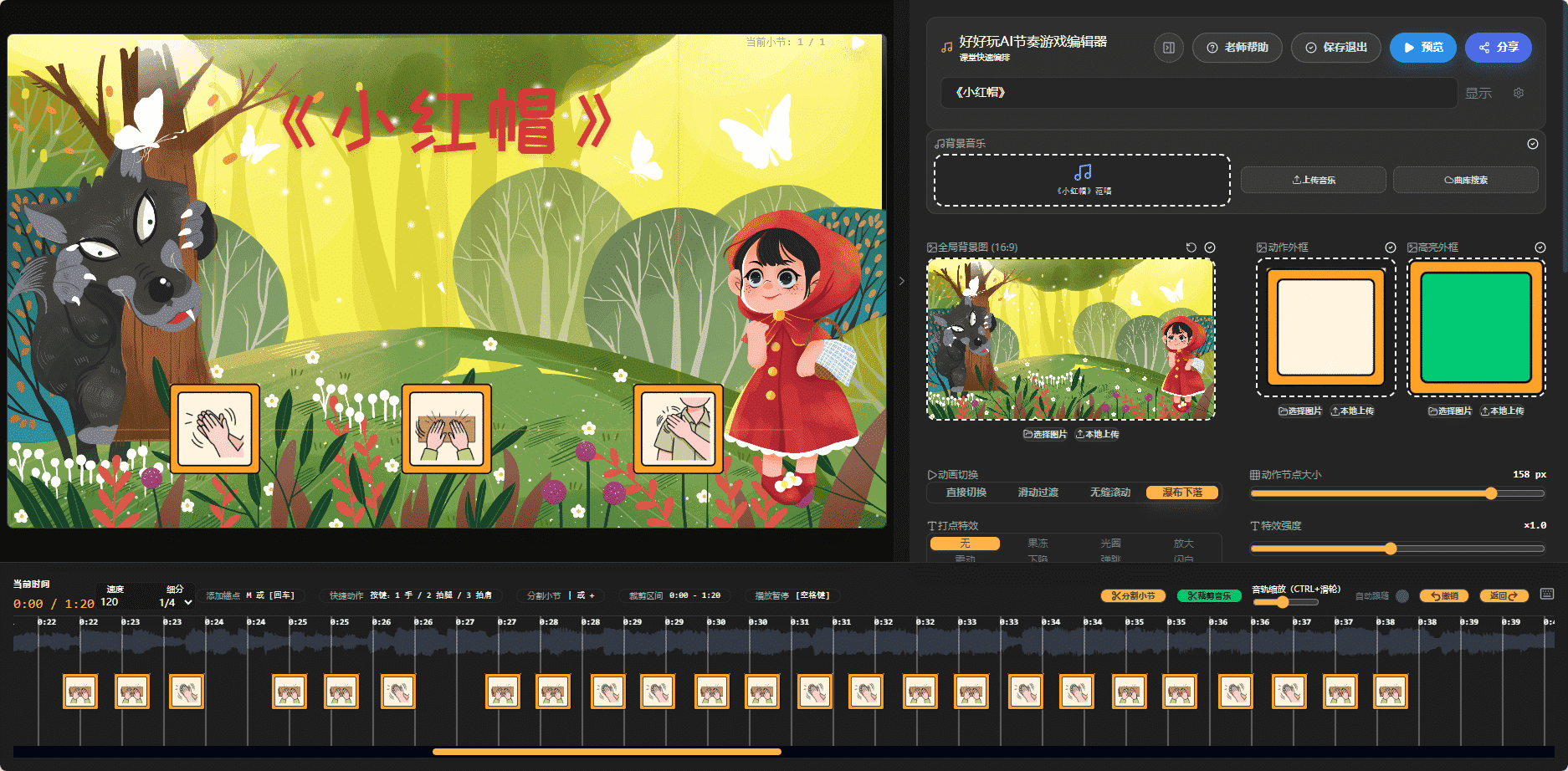This screenshot has height=771, width=1568.
Task: Click the play arrow atop the preview
Action: 858,43
